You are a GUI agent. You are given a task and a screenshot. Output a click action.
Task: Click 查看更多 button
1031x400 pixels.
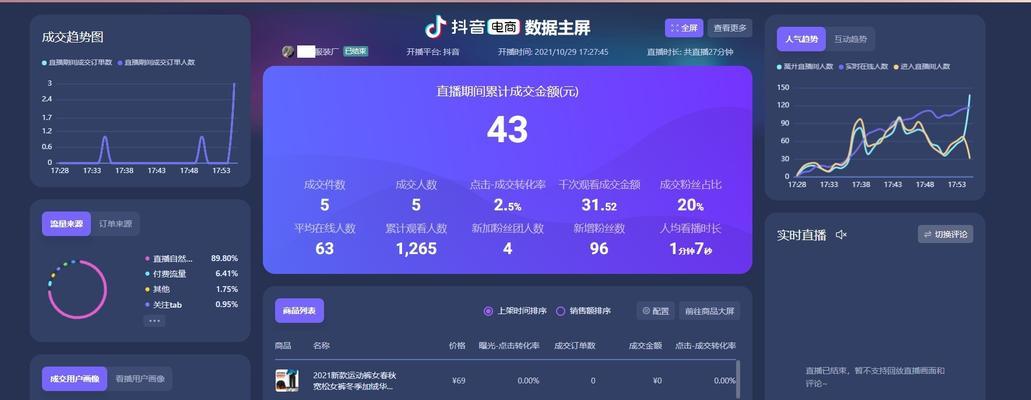coord(730,28)
